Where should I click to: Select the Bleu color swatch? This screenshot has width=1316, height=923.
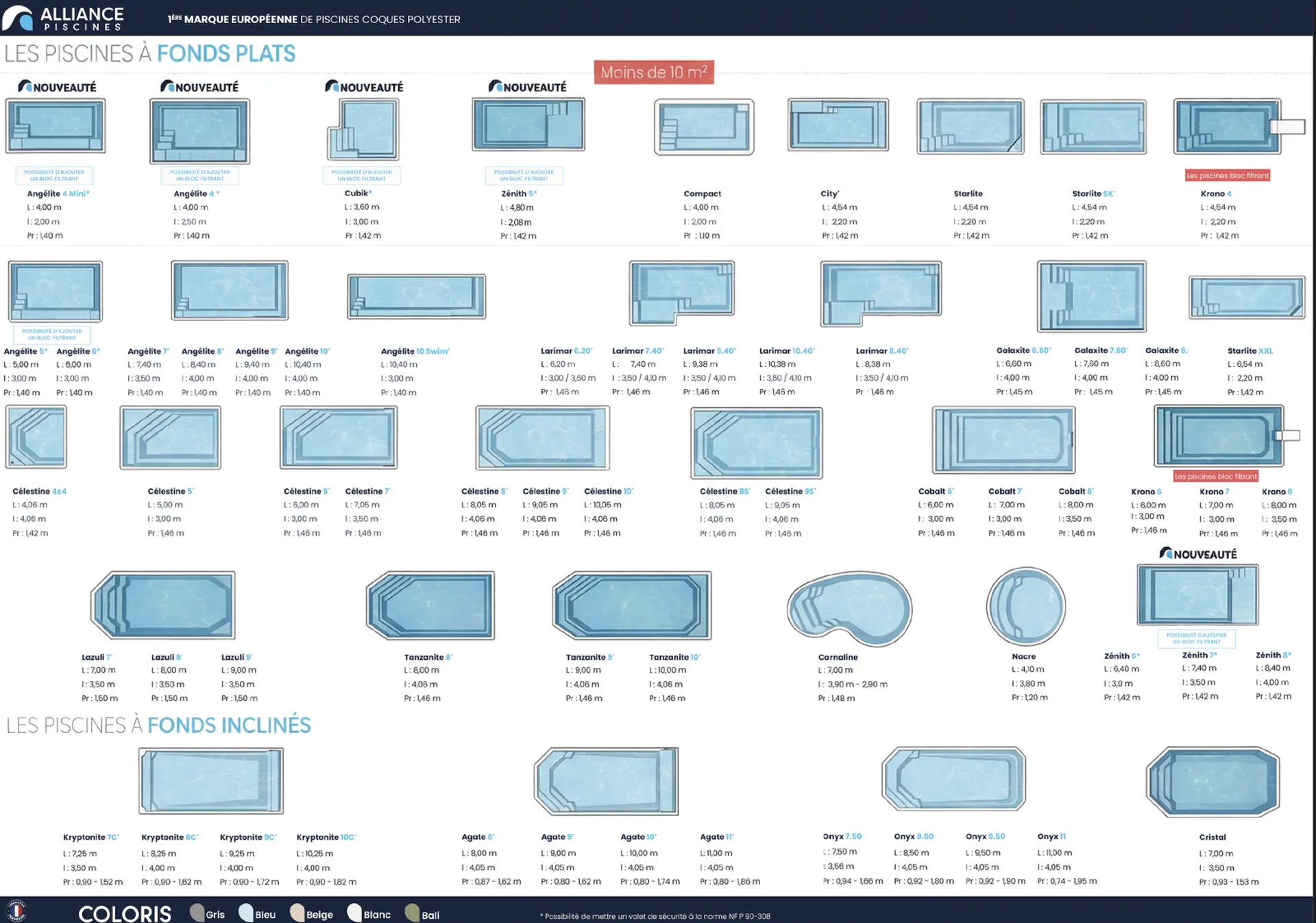[246, 913]
